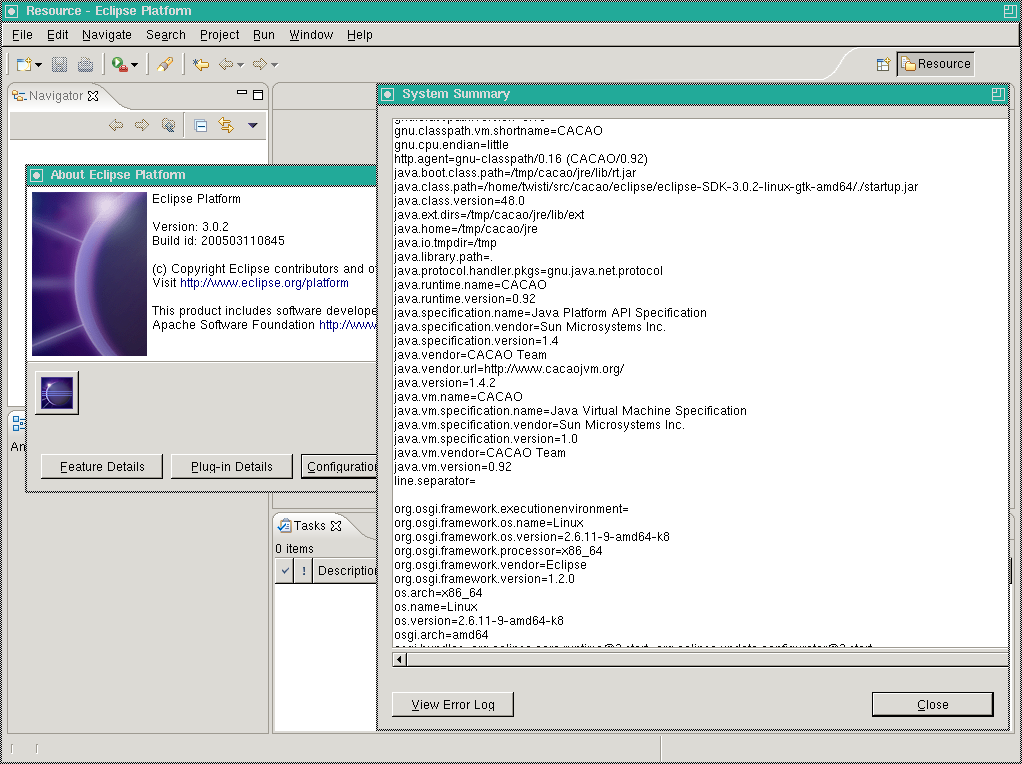Image resolution: width=1022 pixels, height=764 pixels.
Task: Click the Navigator Forward arrow icon
Action: tap(141, 125)
